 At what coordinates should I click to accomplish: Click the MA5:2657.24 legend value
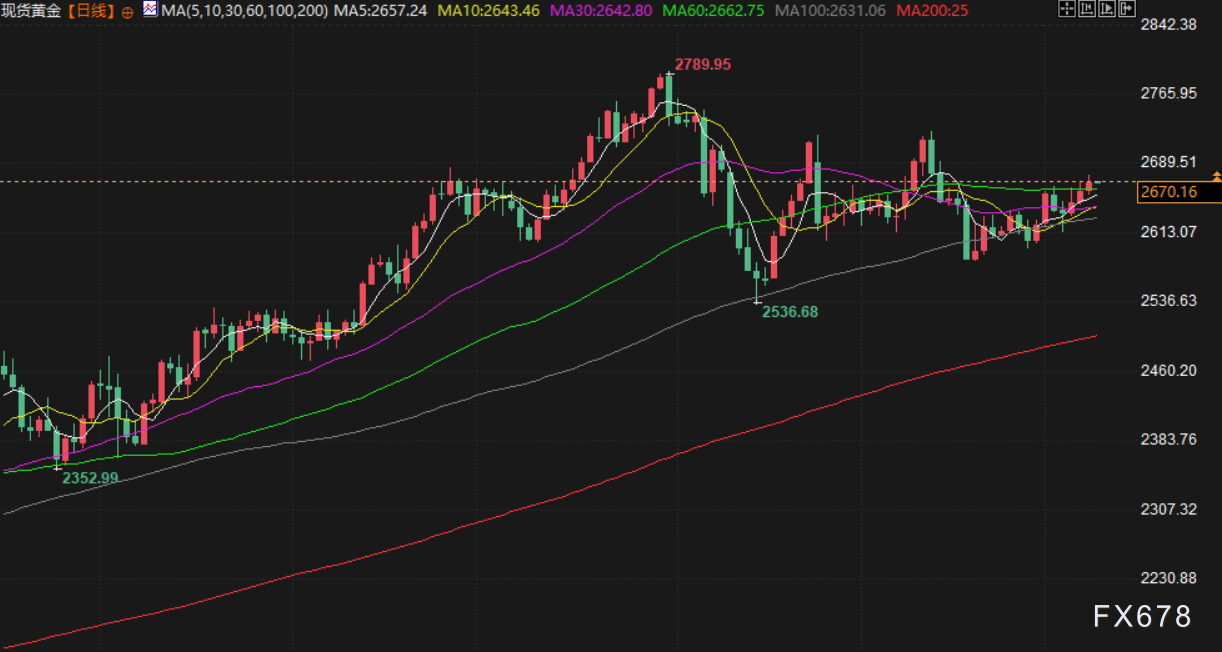point(381,11)
